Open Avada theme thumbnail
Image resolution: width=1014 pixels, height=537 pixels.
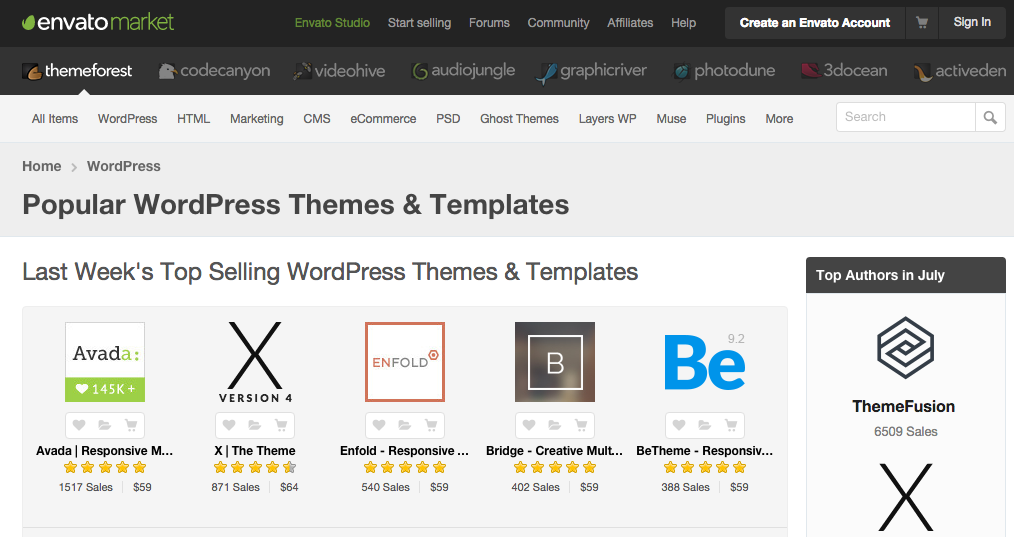105,362
